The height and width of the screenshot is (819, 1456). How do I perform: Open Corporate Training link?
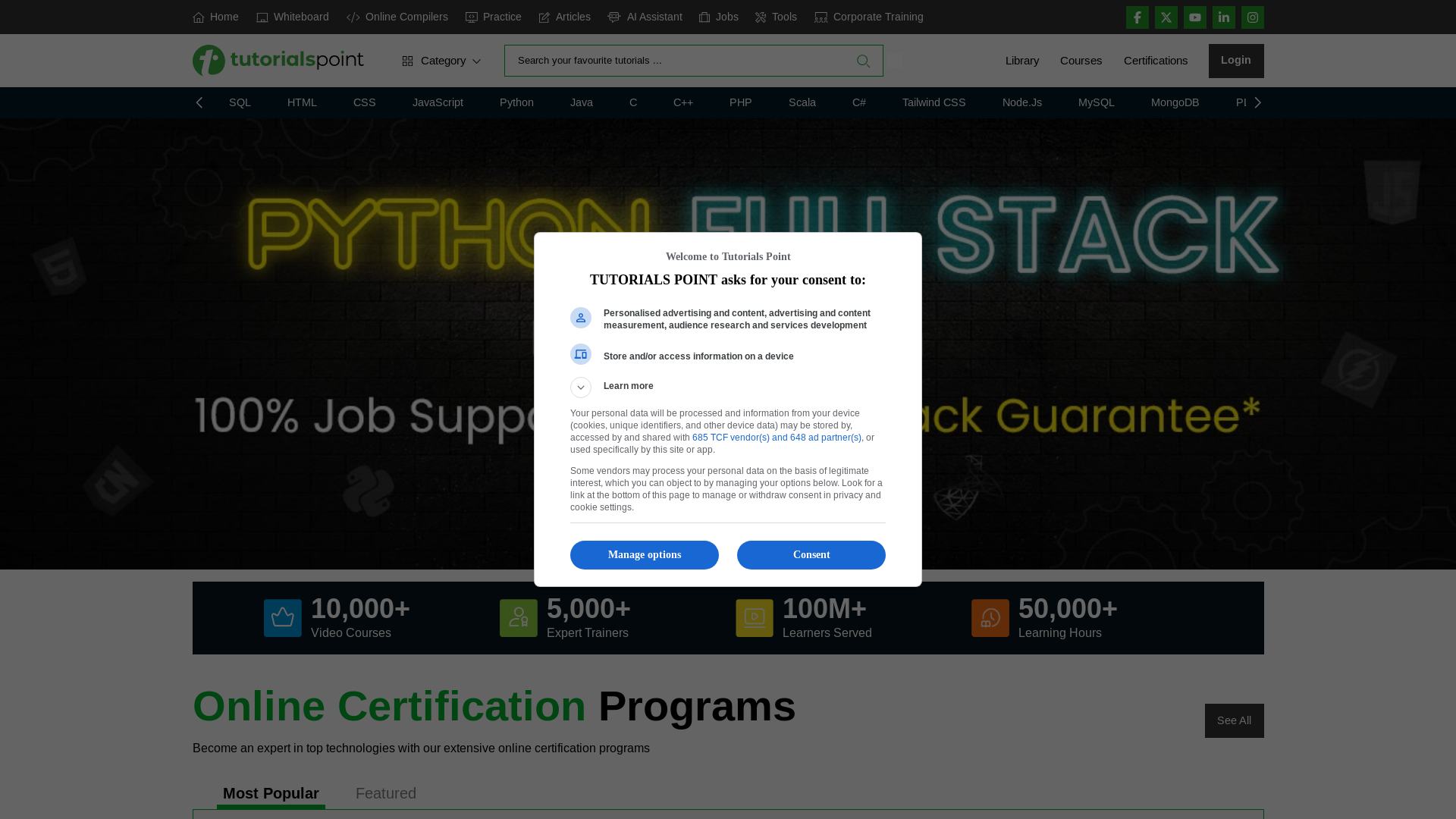(x=869, y=17)
